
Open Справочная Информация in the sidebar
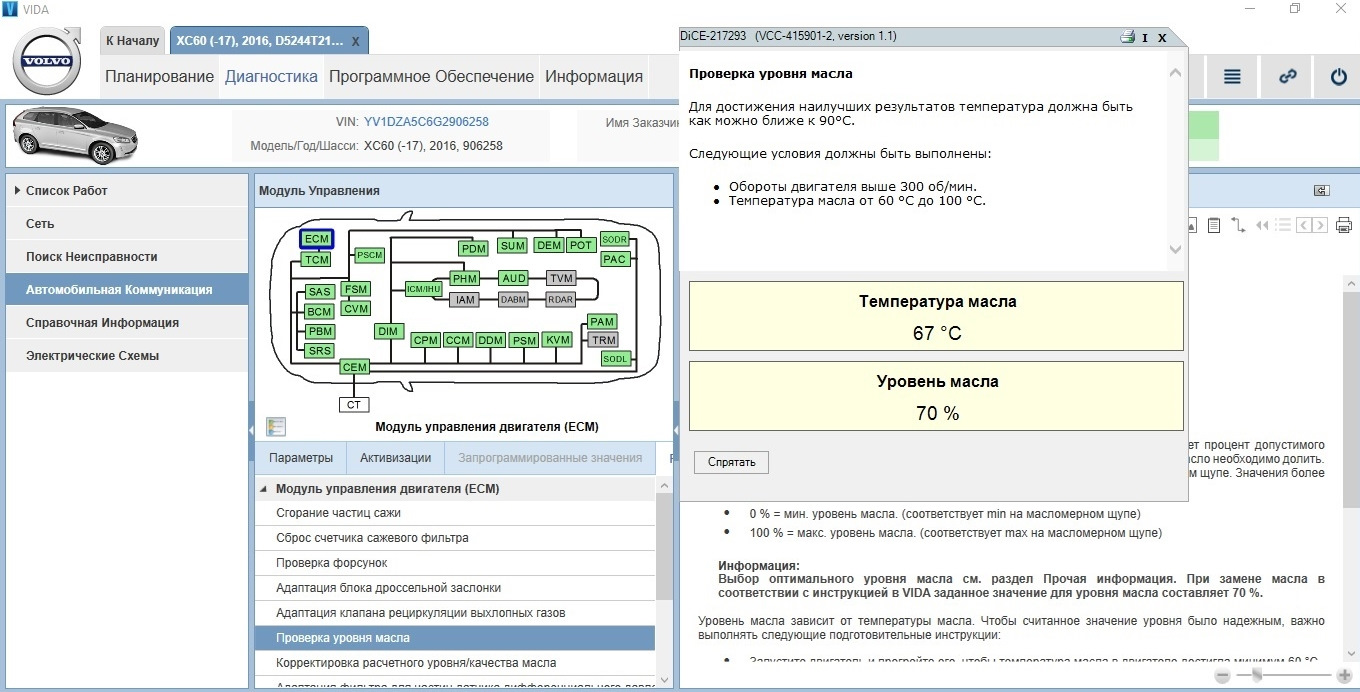(127, 323)
